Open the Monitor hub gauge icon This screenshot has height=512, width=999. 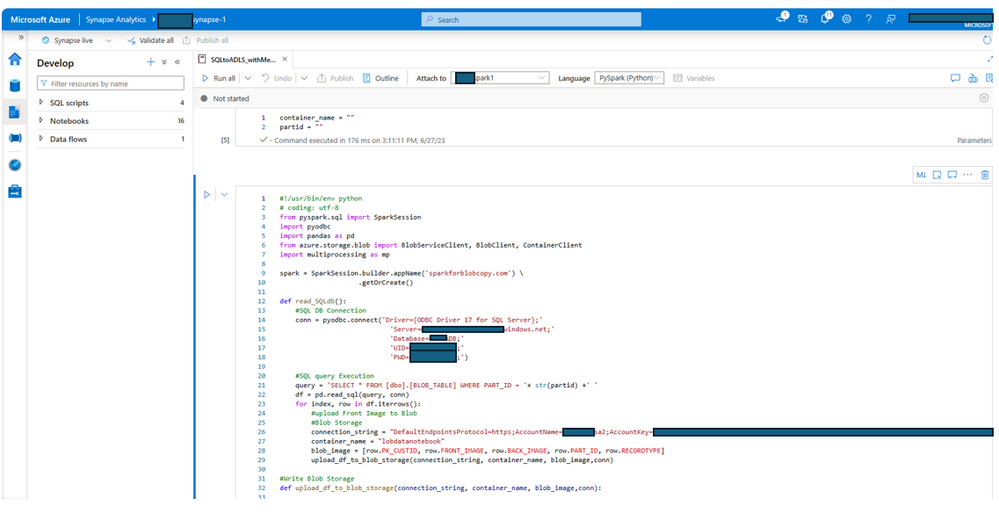(15, 165)
